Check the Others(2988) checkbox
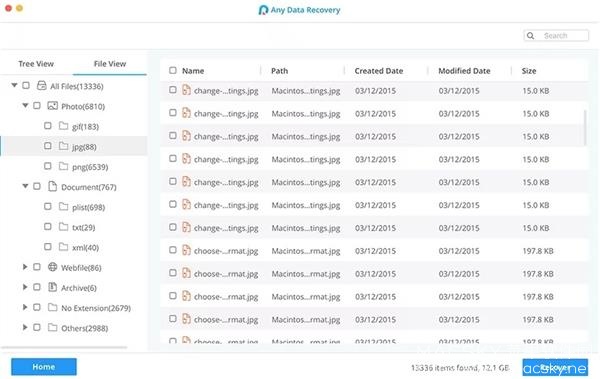The width and height of the screenshot is (600, 379). 37,328
